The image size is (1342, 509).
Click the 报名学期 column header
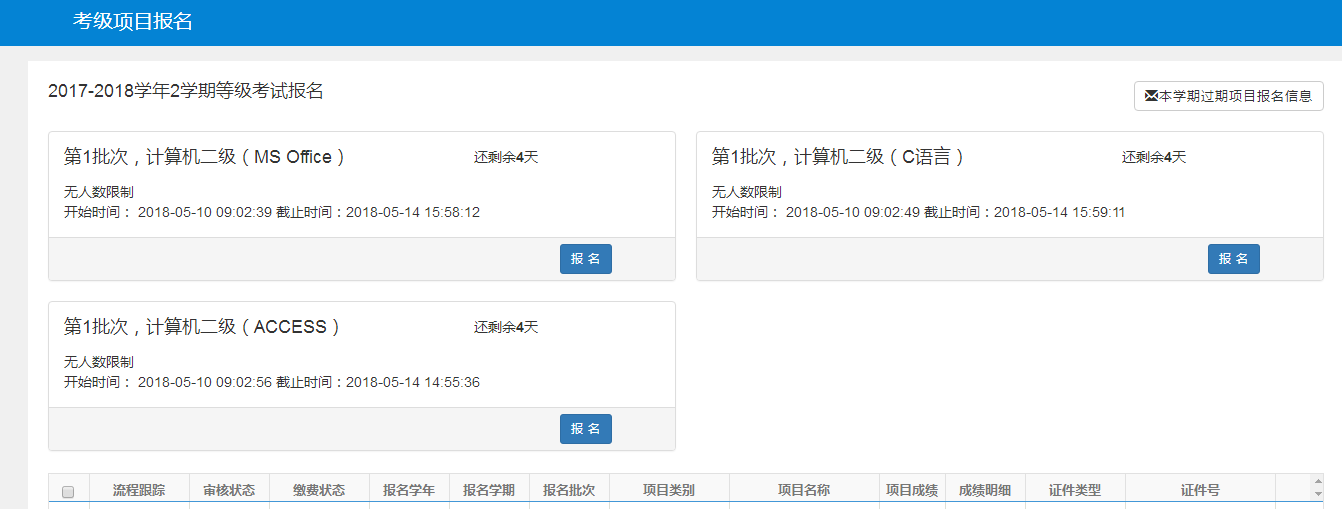pos(488,490)
